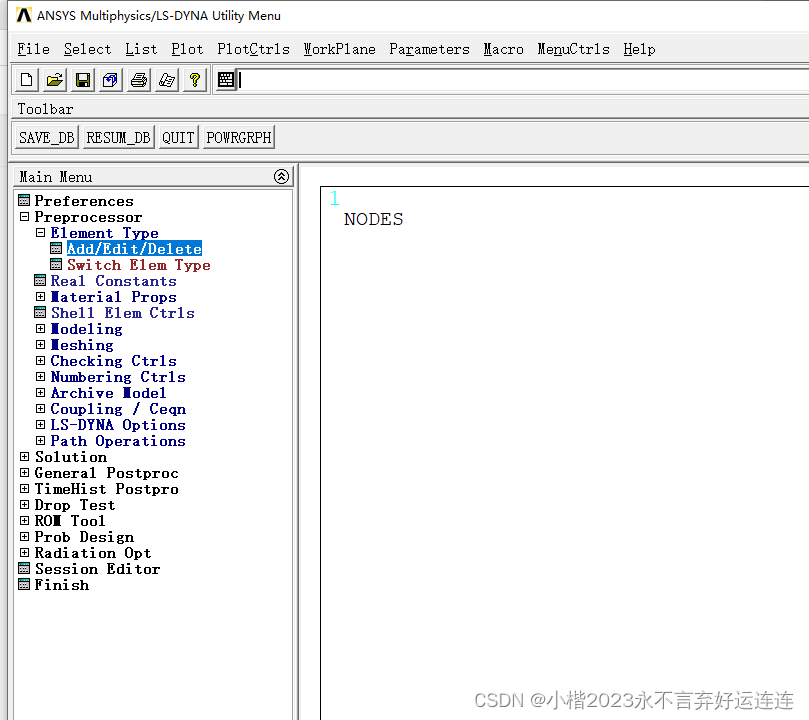Expand the Checking Ctrls node
This screenshot has width=809, height=720.
pos(40,361)
